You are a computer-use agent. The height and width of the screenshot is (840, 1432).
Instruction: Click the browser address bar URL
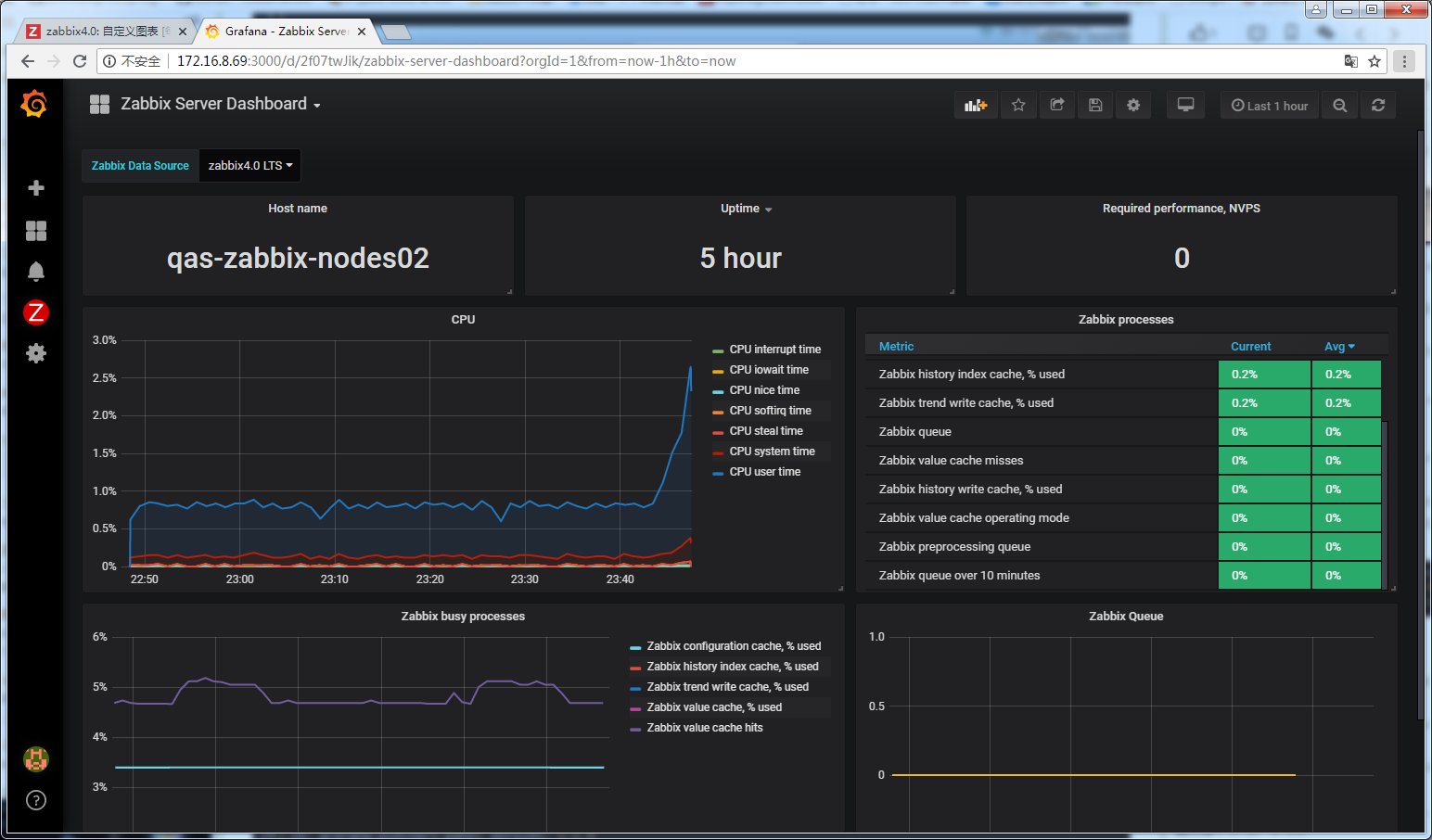[x=456, y=61]
